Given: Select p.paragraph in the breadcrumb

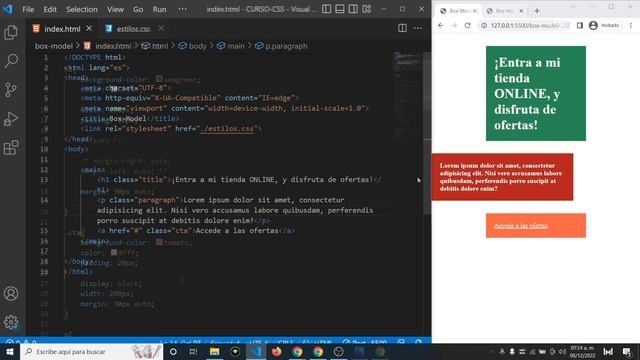Looking at the screenshot, I should (x=286, y=46).
